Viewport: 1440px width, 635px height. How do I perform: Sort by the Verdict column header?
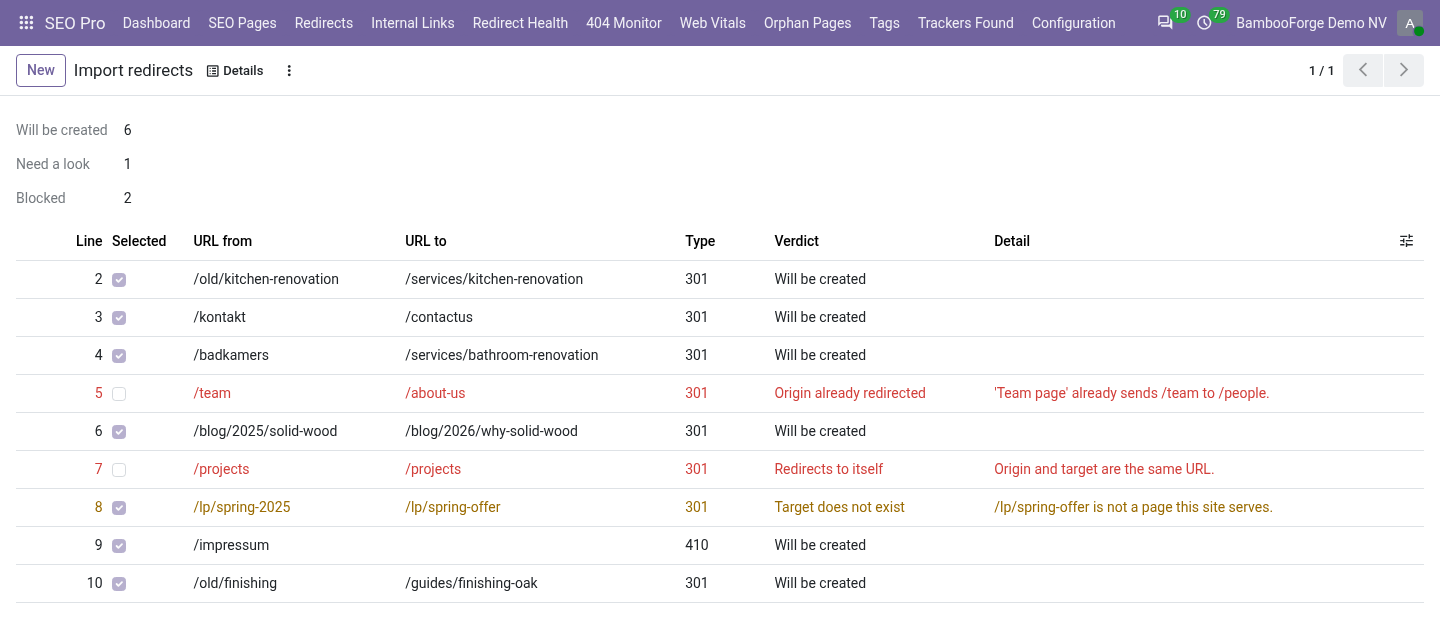797,241
